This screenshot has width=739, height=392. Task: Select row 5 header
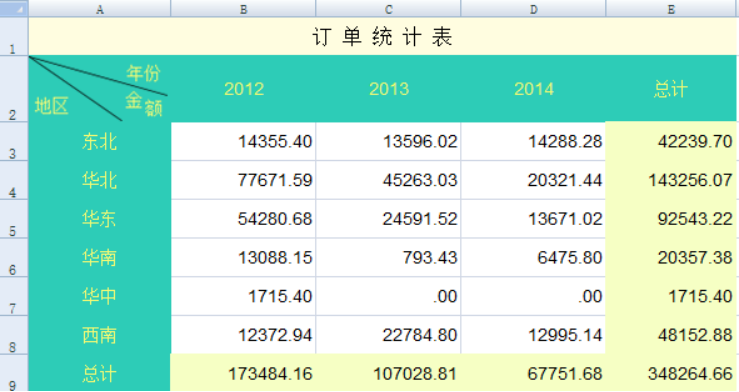point(14,219)
